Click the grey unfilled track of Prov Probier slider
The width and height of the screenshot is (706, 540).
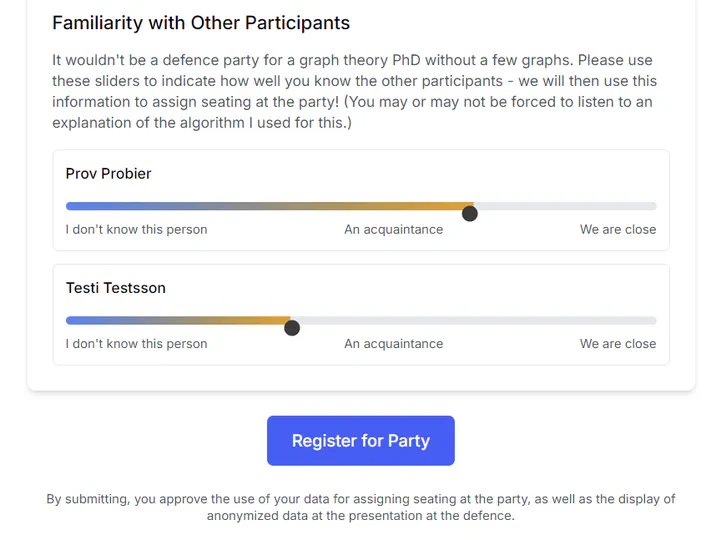(x=565, y=206)
